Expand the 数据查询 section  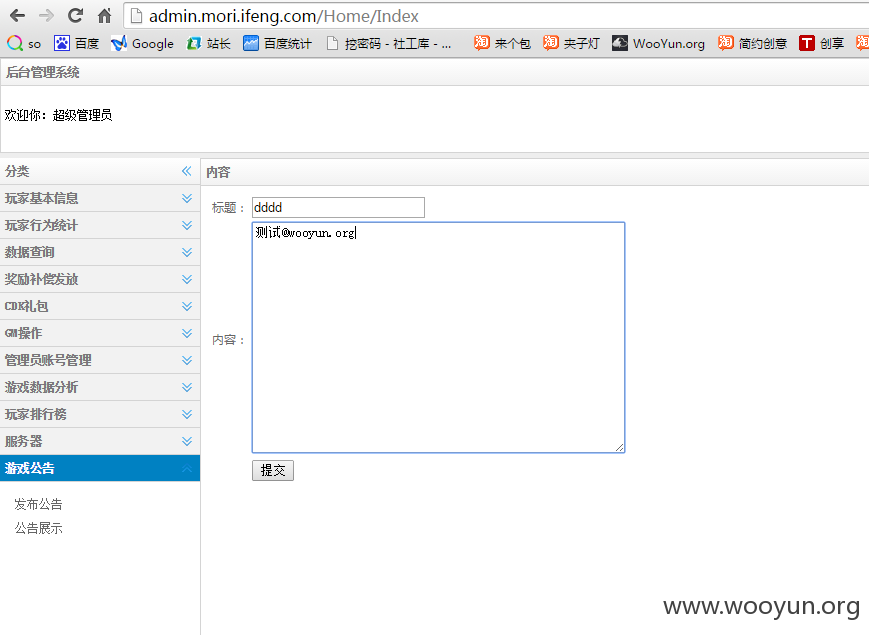point(100,252)
